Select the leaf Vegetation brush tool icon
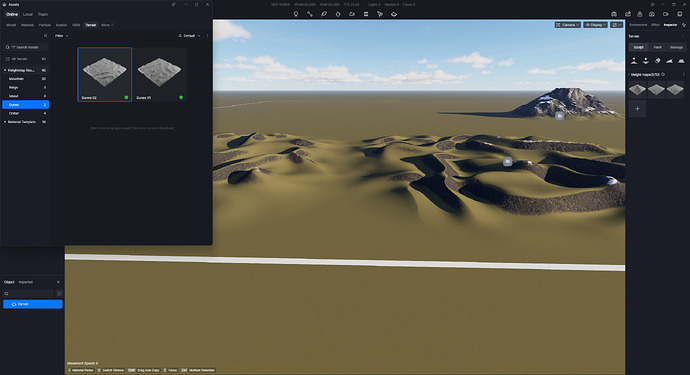 pos(324,14)
